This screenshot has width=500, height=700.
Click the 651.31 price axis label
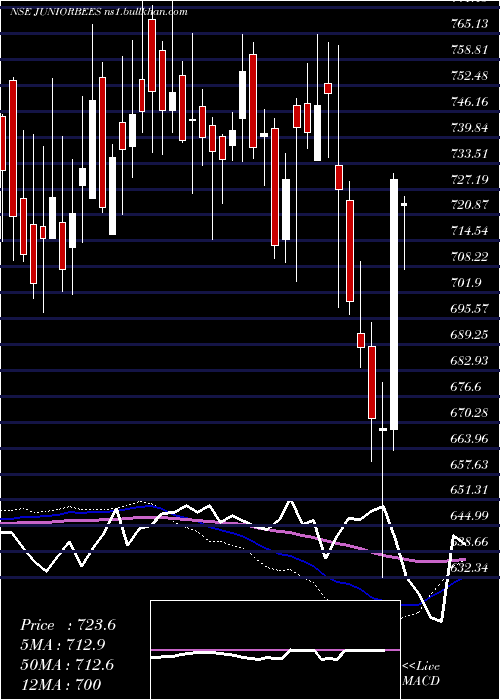click(x=470, y=490)
